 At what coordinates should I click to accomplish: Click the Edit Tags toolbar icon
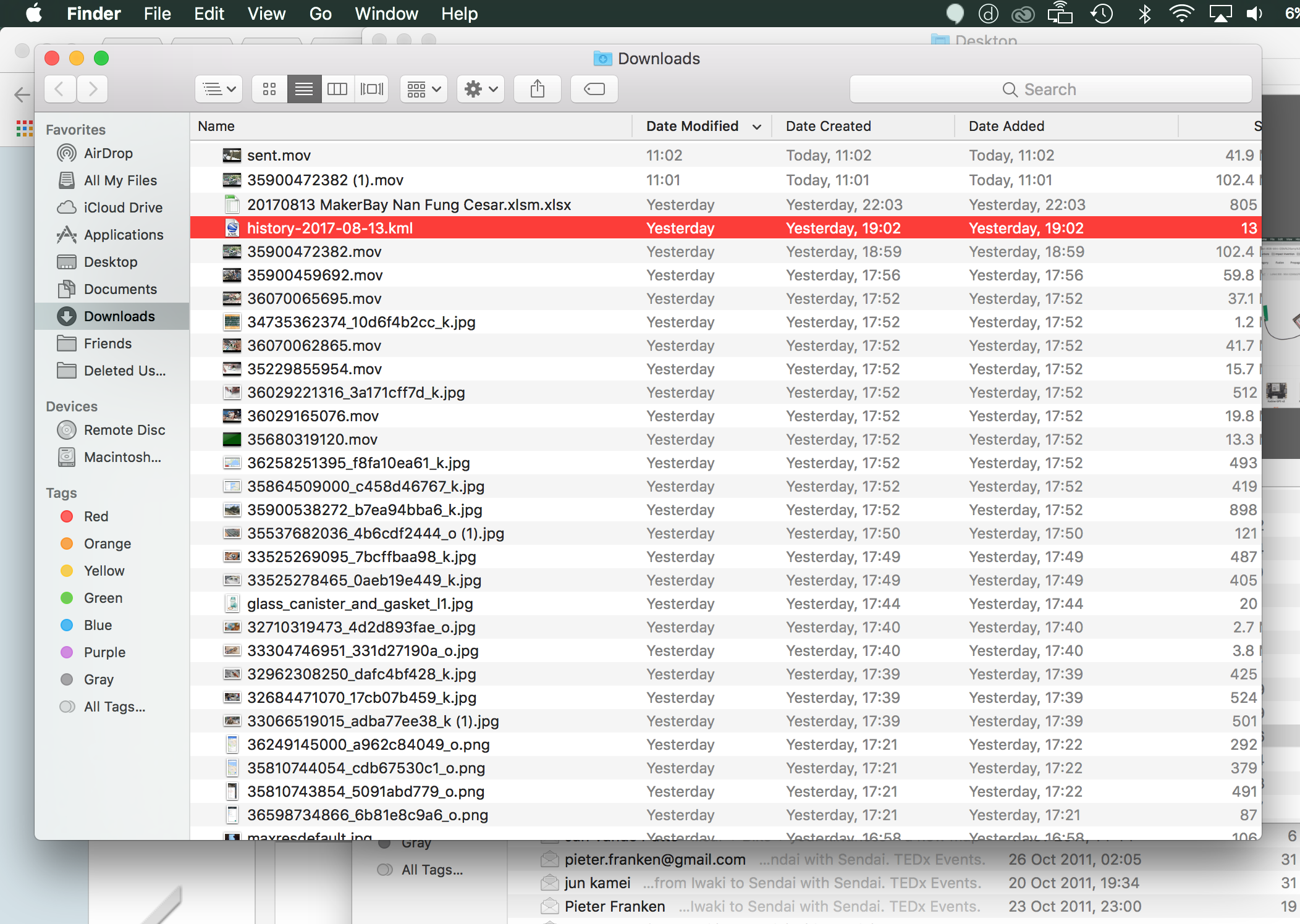pos(594,90)
